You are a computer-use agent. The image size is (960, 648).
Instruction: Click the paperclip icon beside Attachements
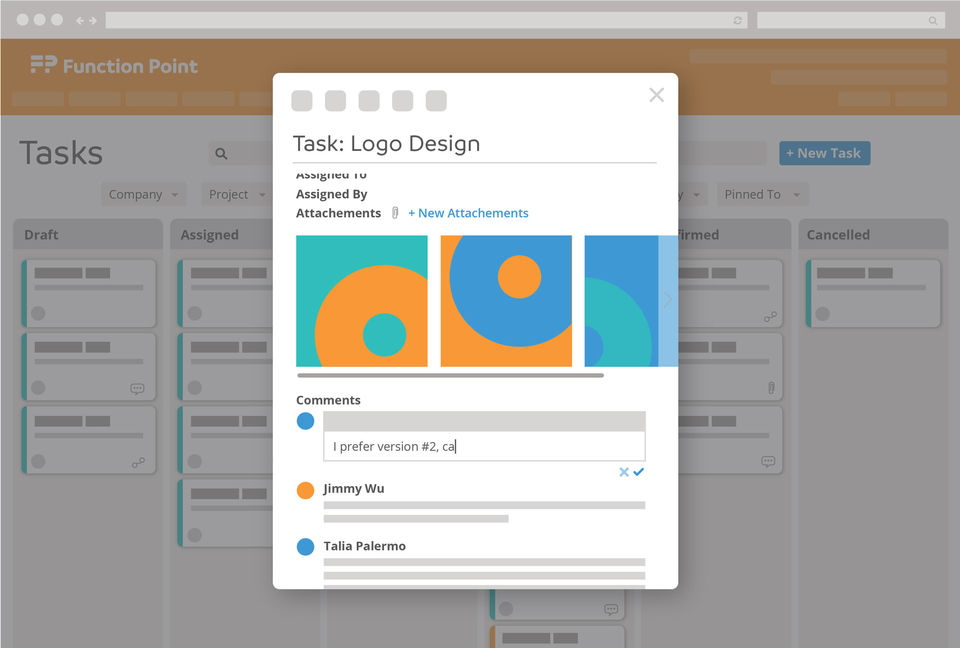click(395, 213)
